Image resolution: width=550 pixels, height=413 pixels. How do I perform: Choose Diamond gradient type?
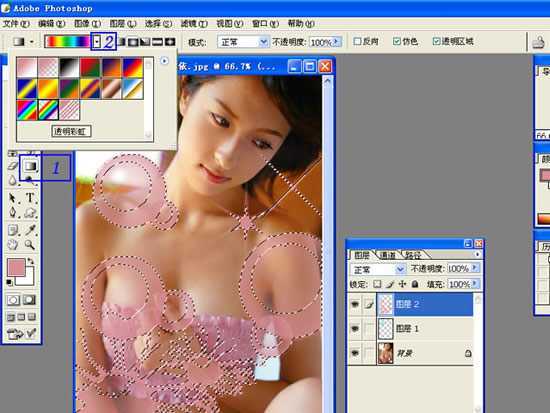pos(170,42)
